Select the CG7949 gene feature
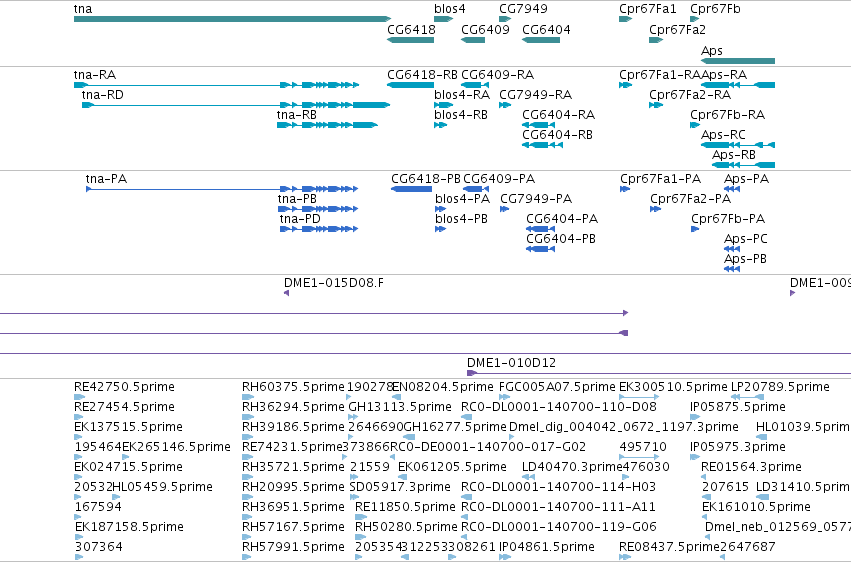This screenshot has height=562, width=851. pos(505,19)
